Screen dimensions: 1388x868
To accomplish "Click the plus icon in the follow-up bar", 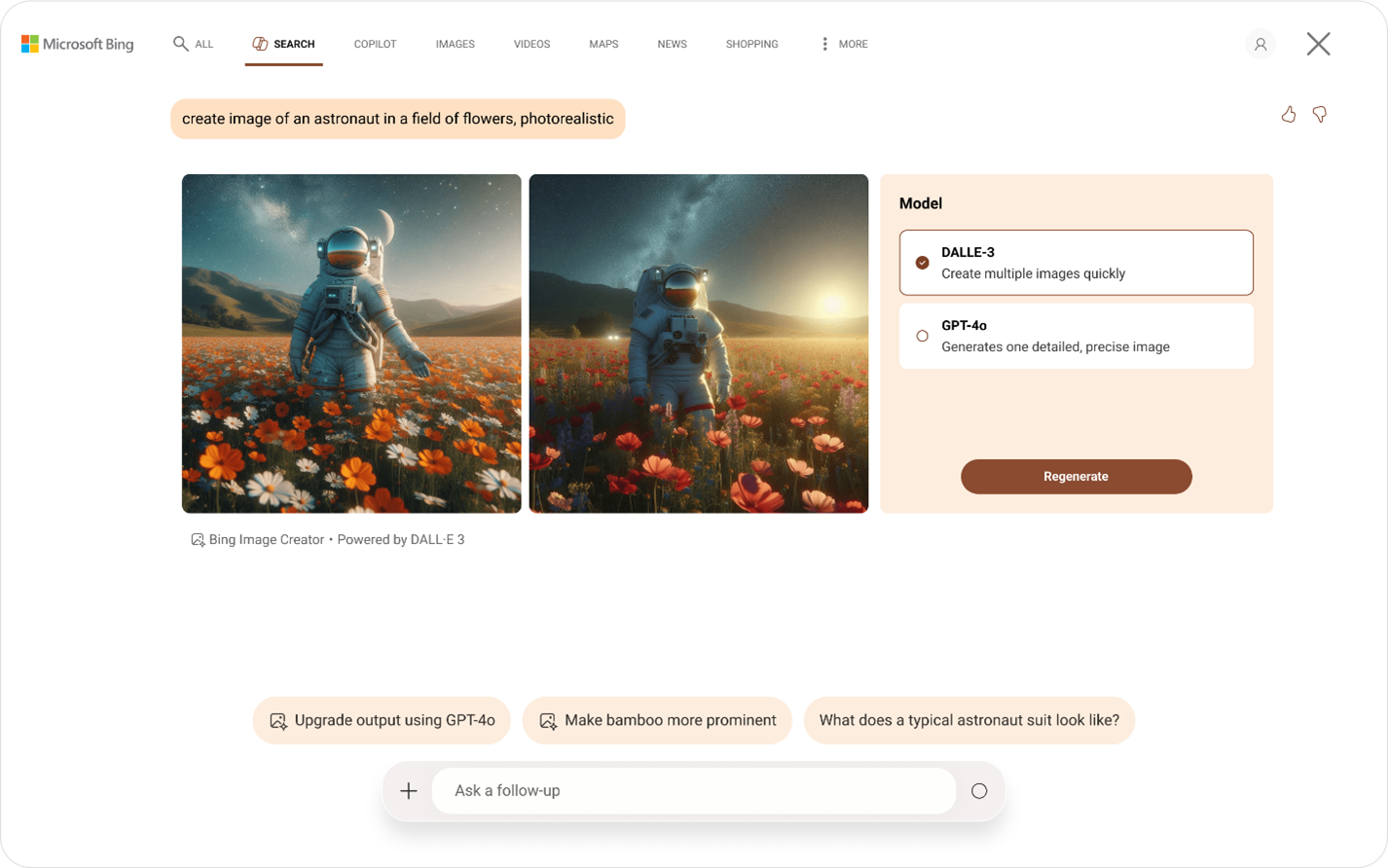I will 408,790.
